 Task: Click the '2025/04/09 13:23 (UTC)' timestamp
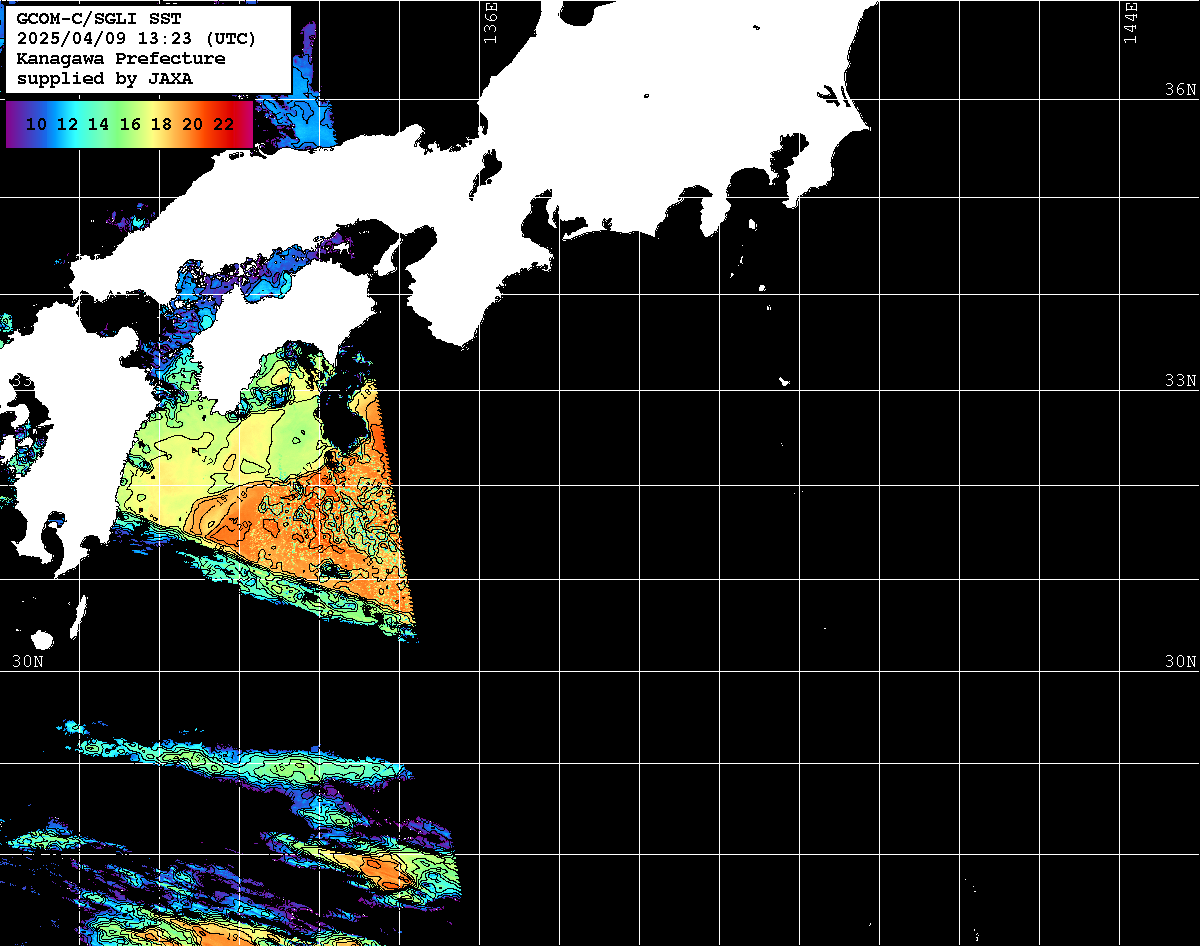[136, 39]
